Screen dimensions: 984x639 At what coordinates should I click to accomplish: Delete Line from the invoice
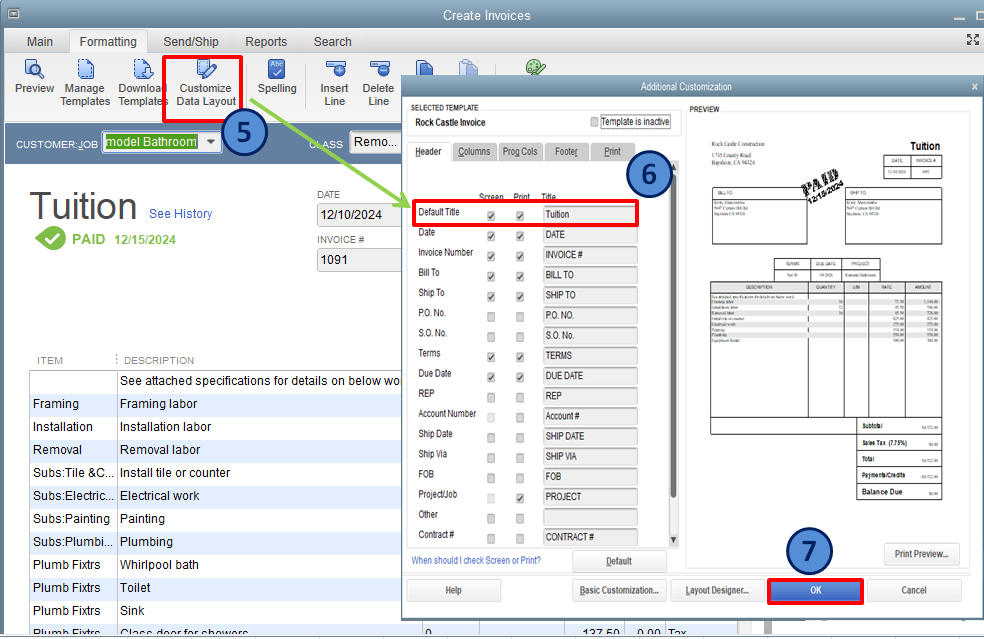tap(378, 83)
